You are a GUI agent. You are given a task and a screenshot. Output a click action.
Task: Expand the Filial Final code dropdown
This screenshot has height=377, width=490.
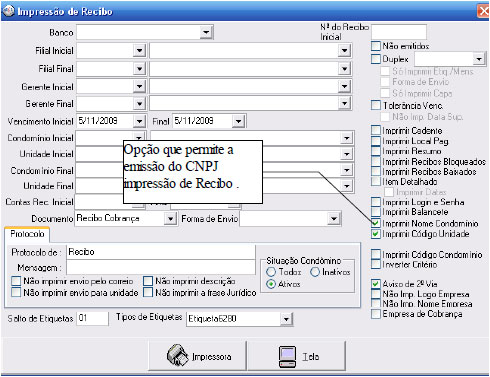pyautogui.click(x=139, y=69)
